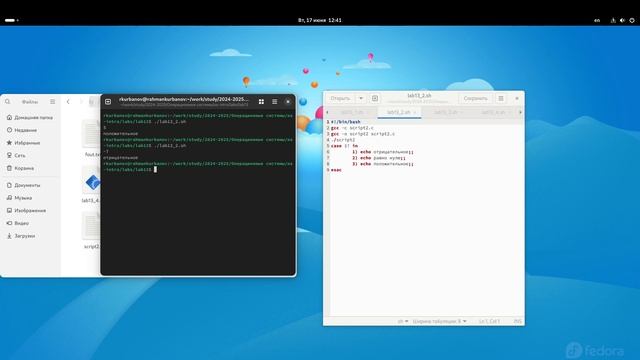Select the blue lab13_4 file icon

(93, 182)
